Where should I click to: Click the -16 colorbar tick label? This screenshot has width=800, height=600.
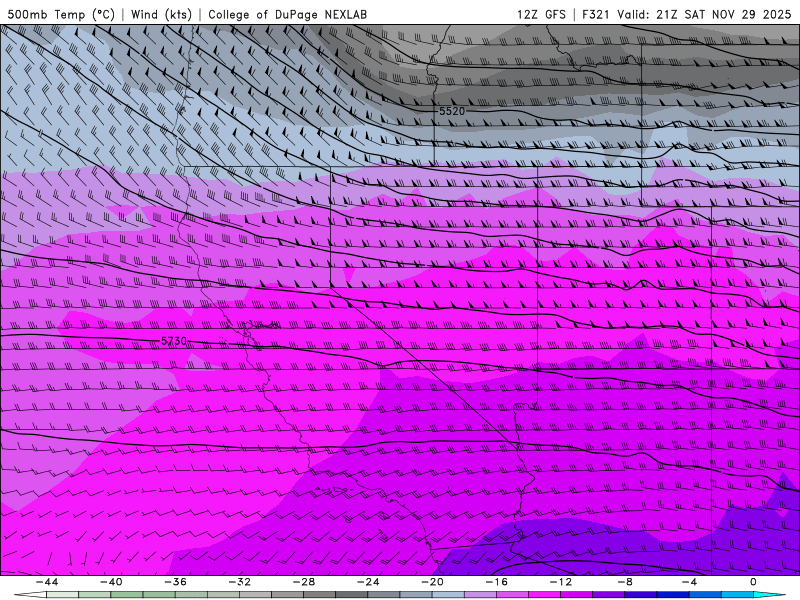coord(497,582)
